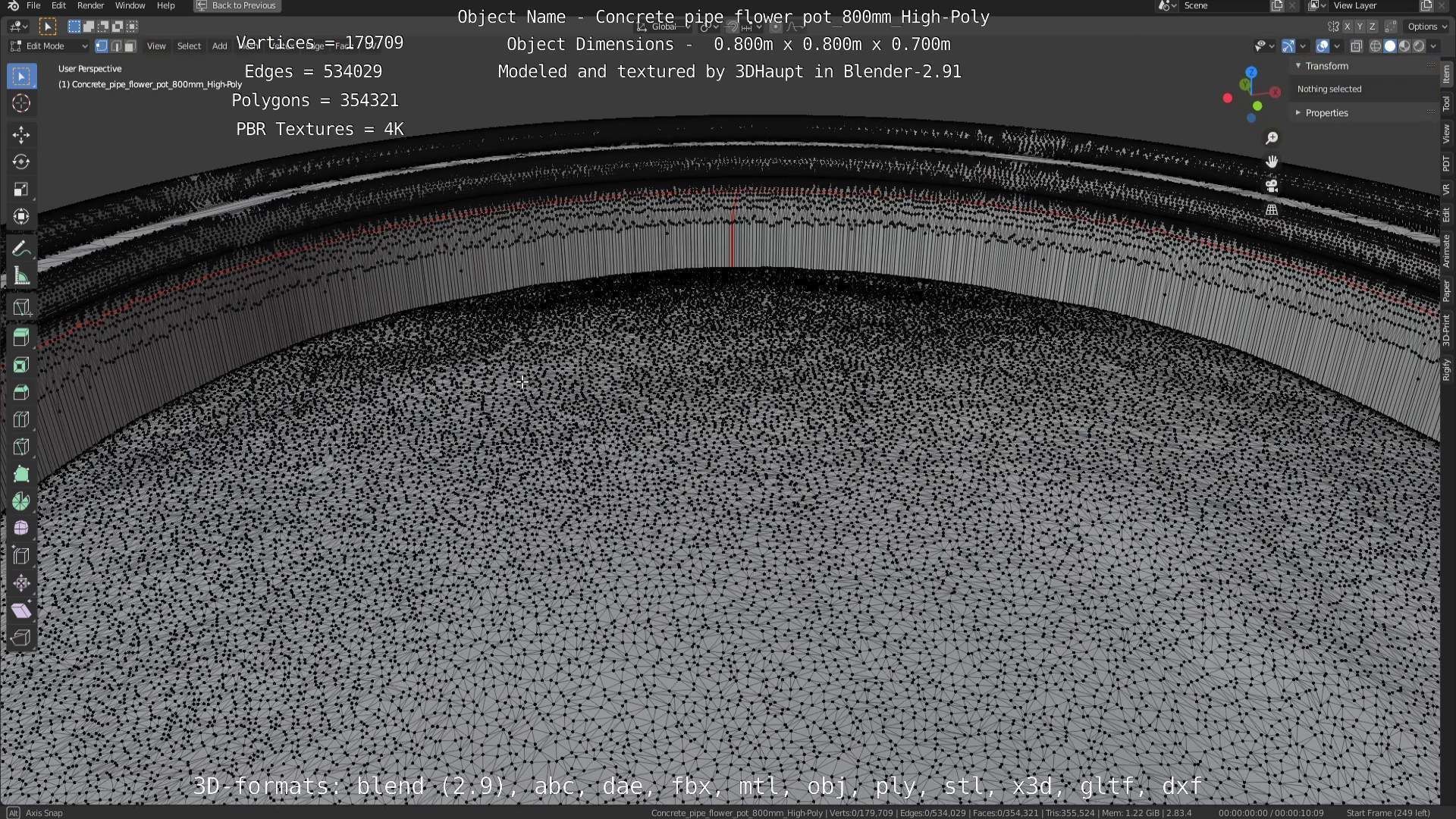Open the Select menu in header

tap(189, 46)
